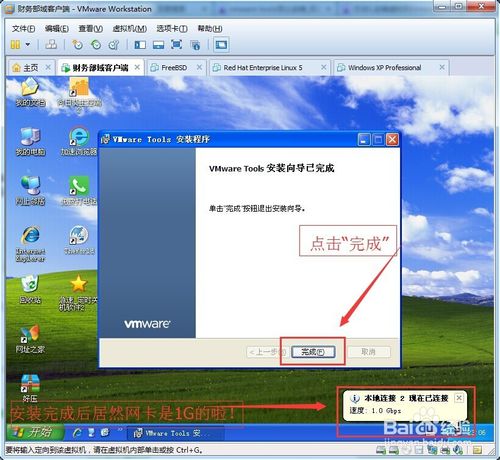Open the XP 开始 start button

35,433
